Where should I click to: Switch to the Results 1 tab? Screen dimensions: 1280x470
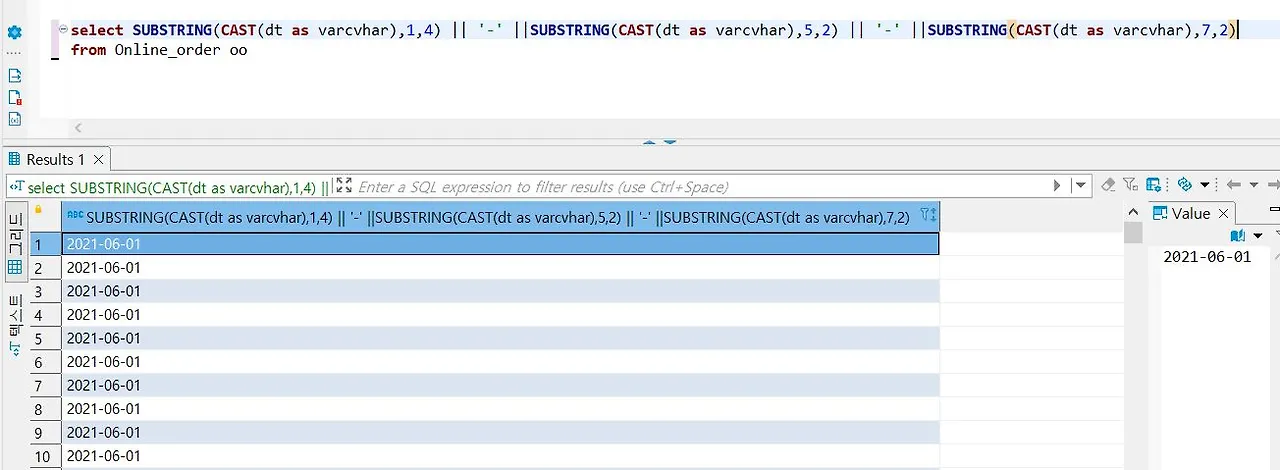pyautogui.click(x=56, y=159)
